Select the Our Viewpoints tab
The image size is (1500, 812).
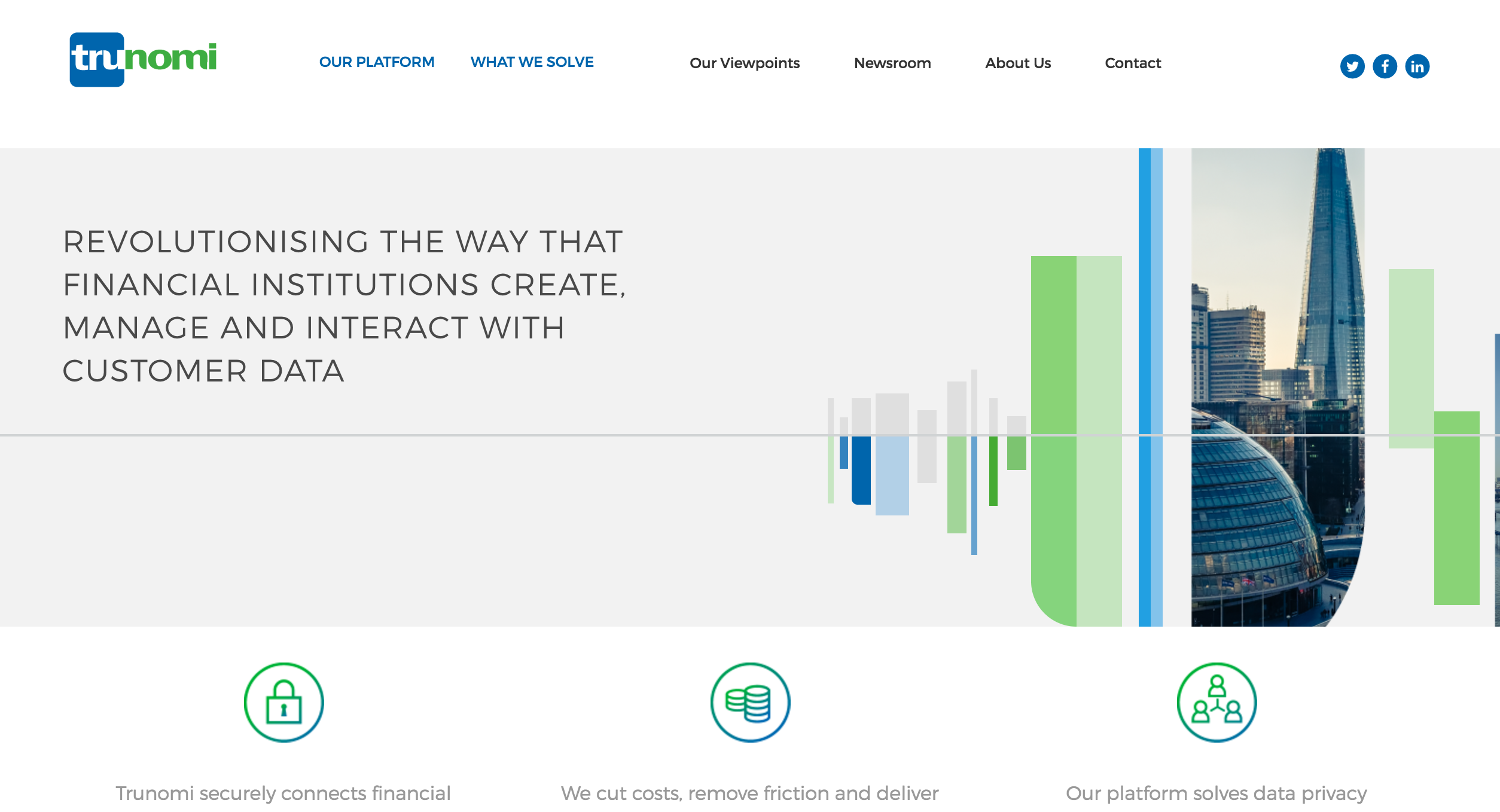click(746, 62)
